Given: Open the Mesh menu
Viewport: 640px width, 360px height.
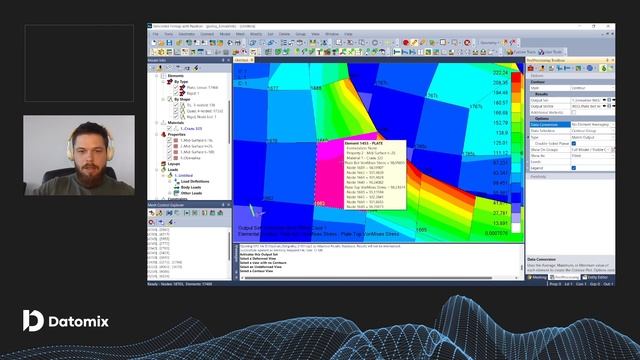Looking at the screenshot, I should tap(240, 34).
